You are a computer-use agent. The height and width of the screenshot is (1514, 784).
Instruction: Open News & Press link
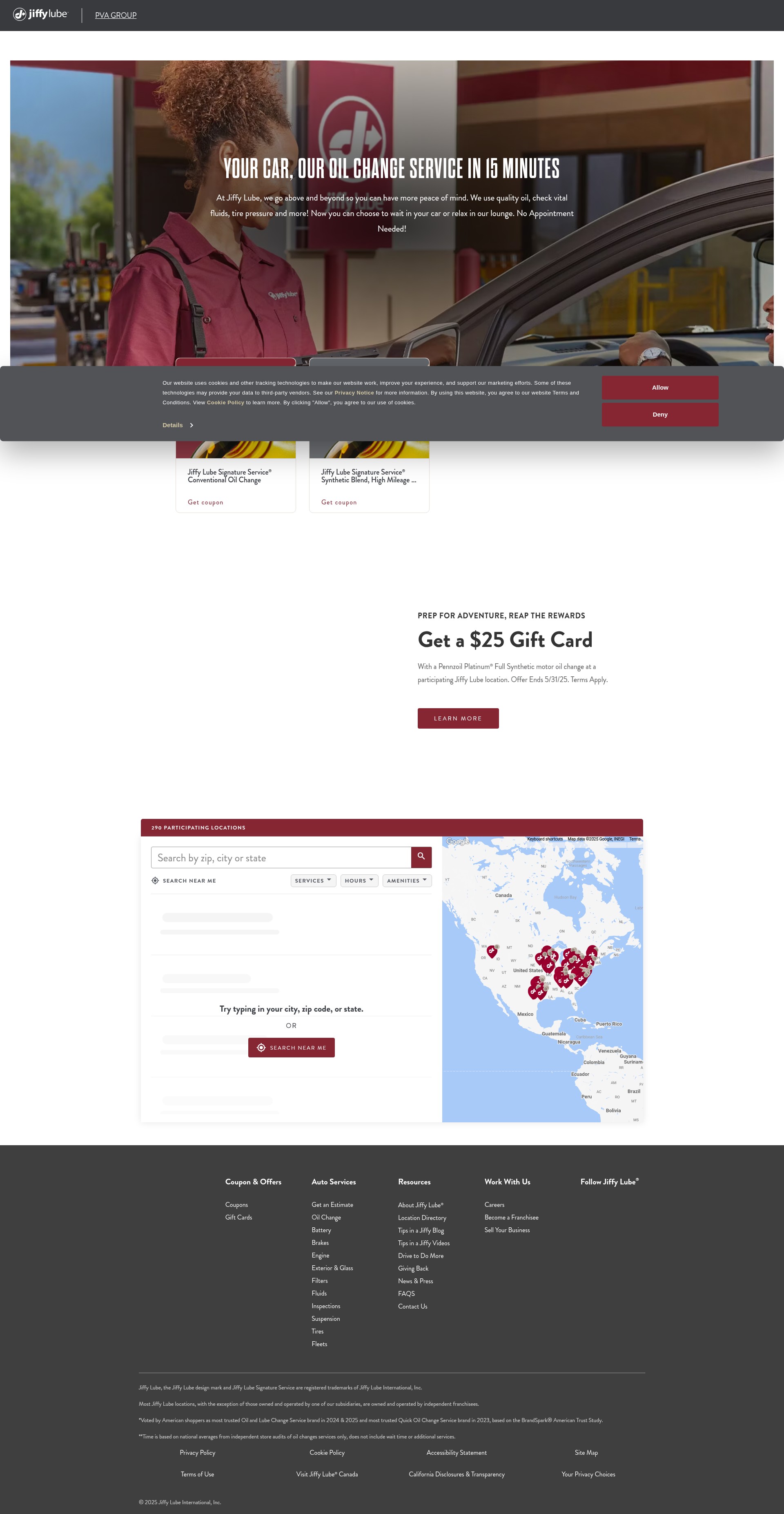click(416, 1281)
